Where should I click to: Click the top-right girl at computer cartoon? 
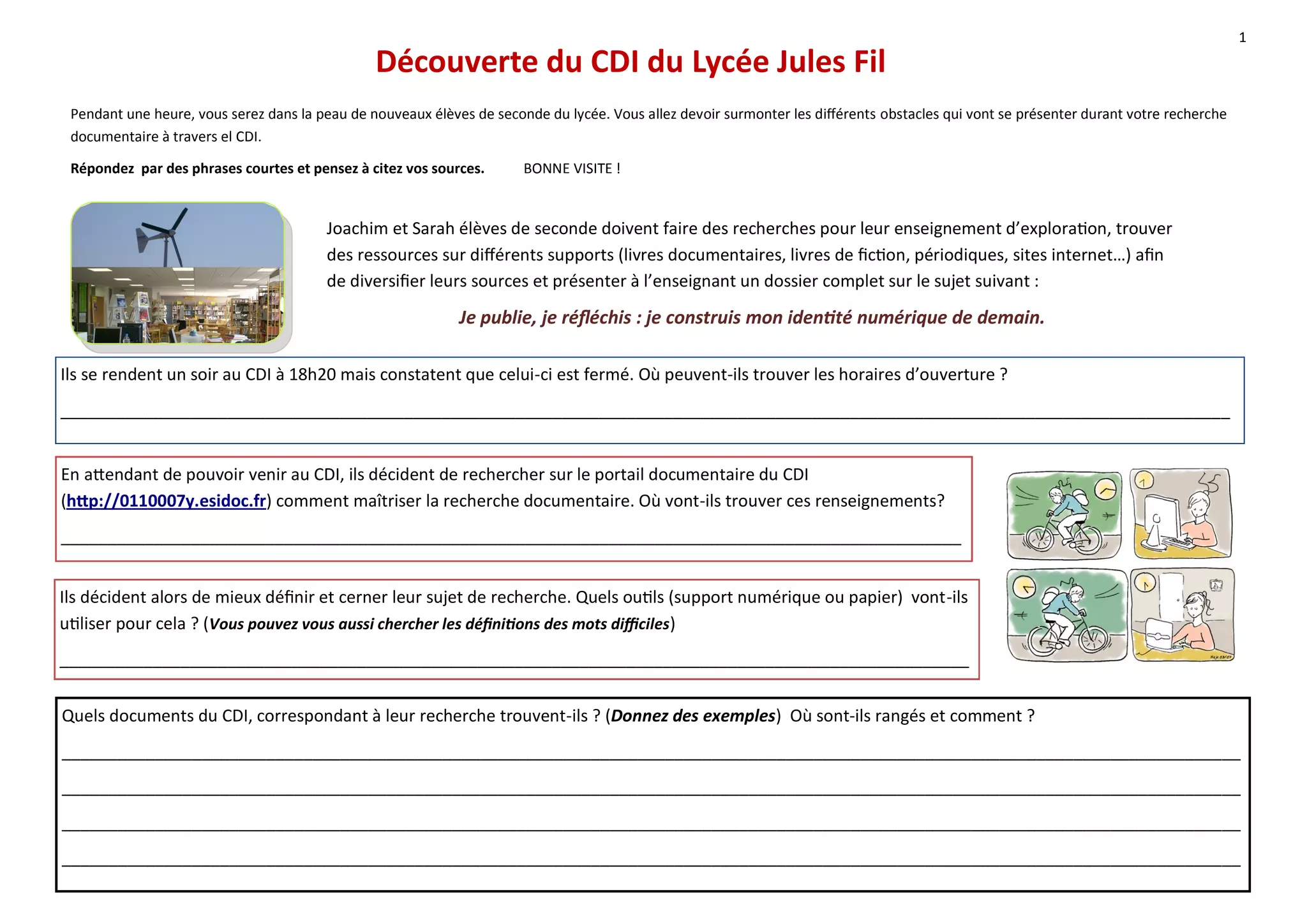[x=1181, y=514]
